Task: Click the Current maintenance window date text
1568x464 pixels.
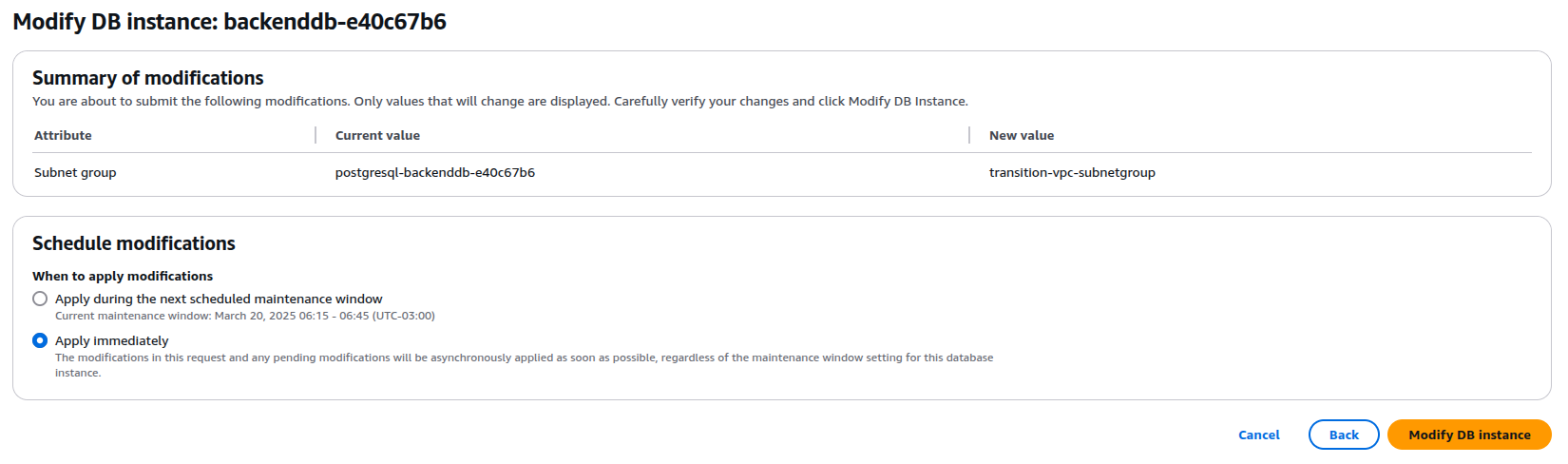Action: coord(244,316)
